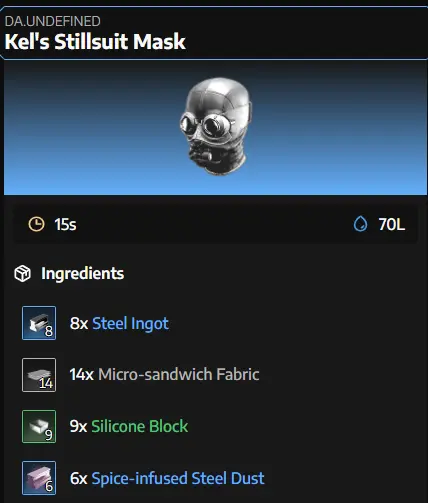428x503 pixels.
Task: Click the 9x Silicone Block quantity
Action: [x=79, y=426]
